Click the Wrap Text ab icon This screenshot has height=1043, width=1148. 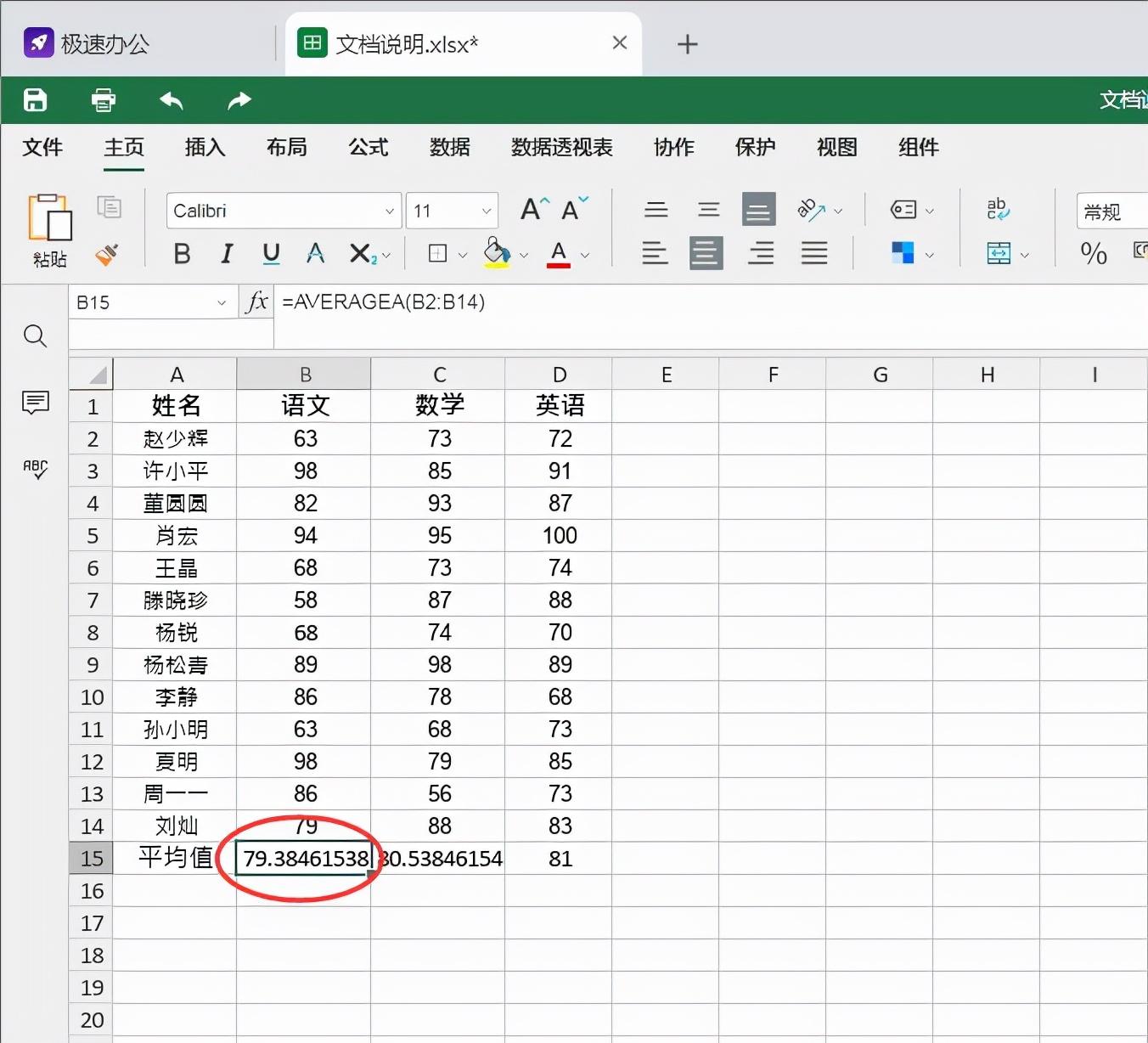coord(999,209)
